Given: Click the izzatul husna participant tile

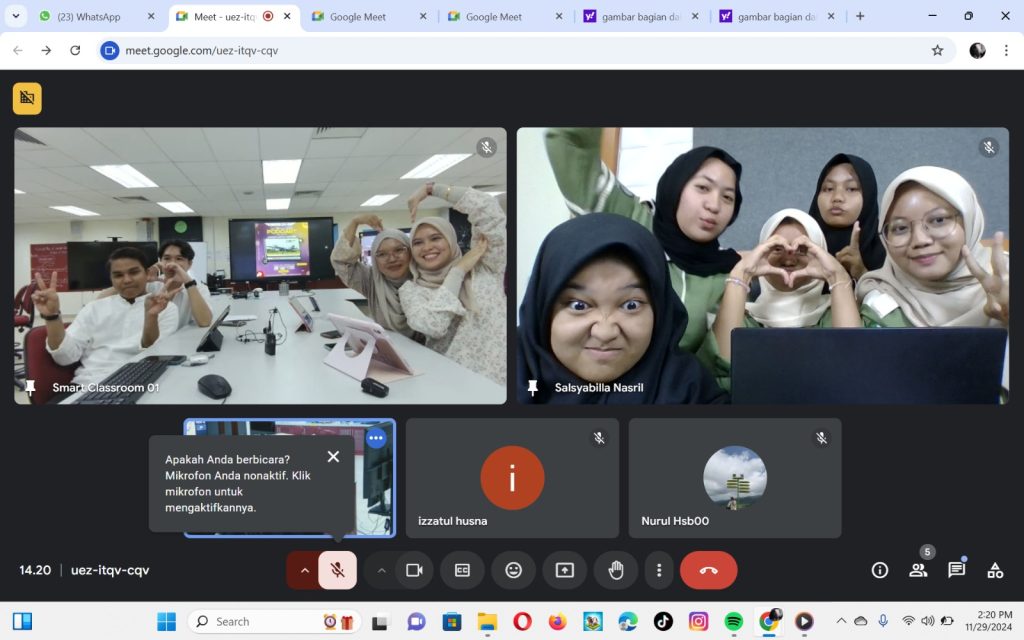Looking at the screenshot, I should 512,478.
